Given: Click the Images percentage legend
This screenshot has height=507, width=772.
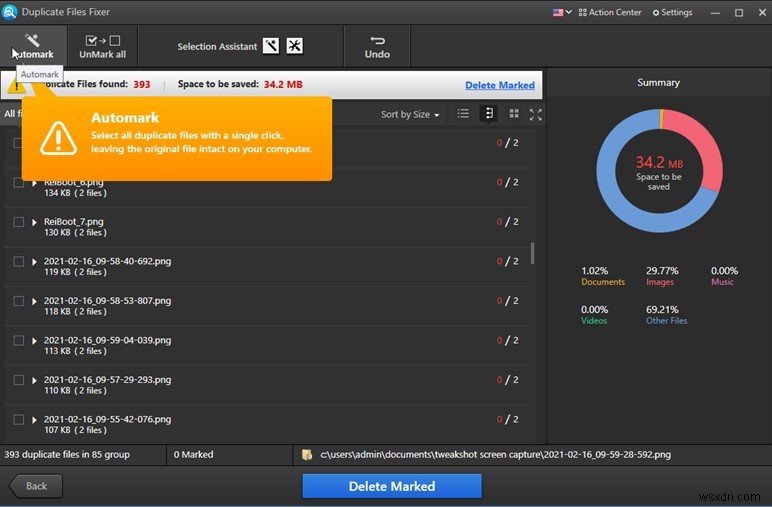Looking at the screenshot, I should coord(662,276).
